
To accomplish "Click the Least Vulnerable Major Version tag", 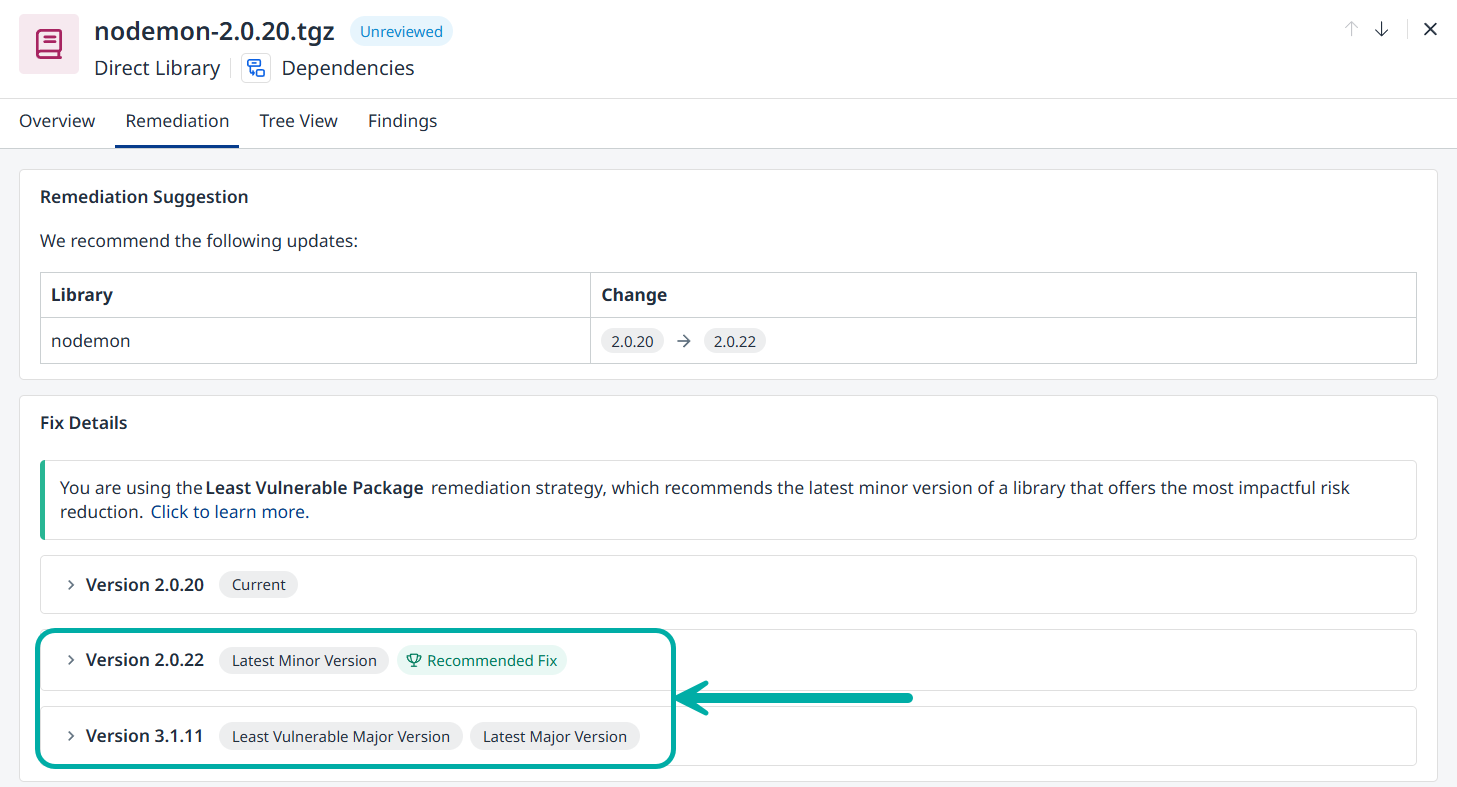I will (340, 737).
